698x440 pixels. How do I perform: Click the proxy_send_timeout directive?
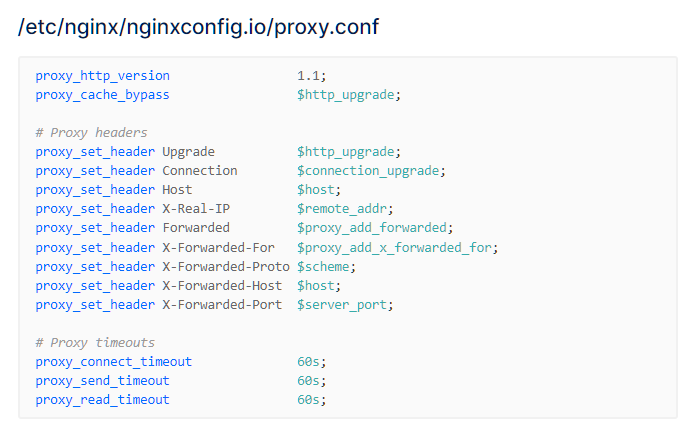click(102, 381)
